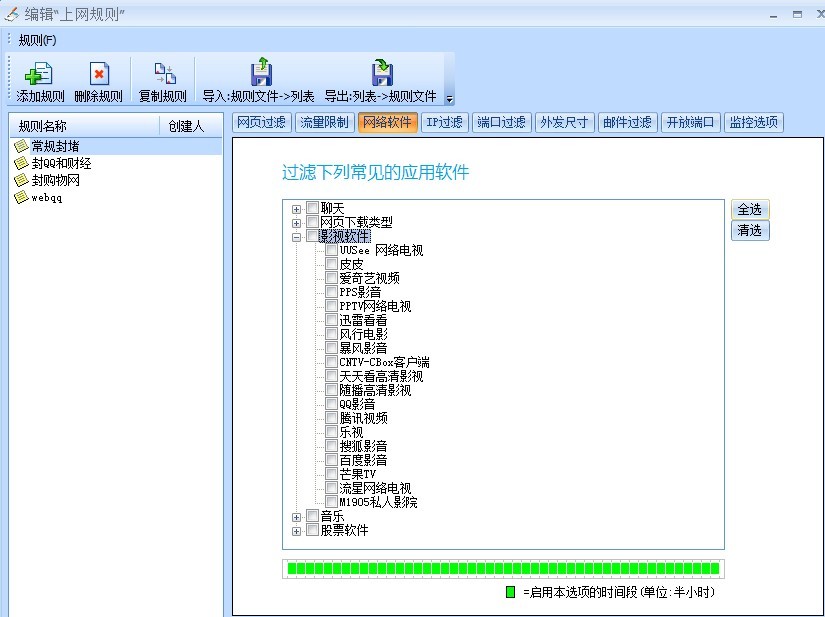Screen dimensions: 825x617
Task: Click the 全选 select-all button
Action: (x=750, y=209)
